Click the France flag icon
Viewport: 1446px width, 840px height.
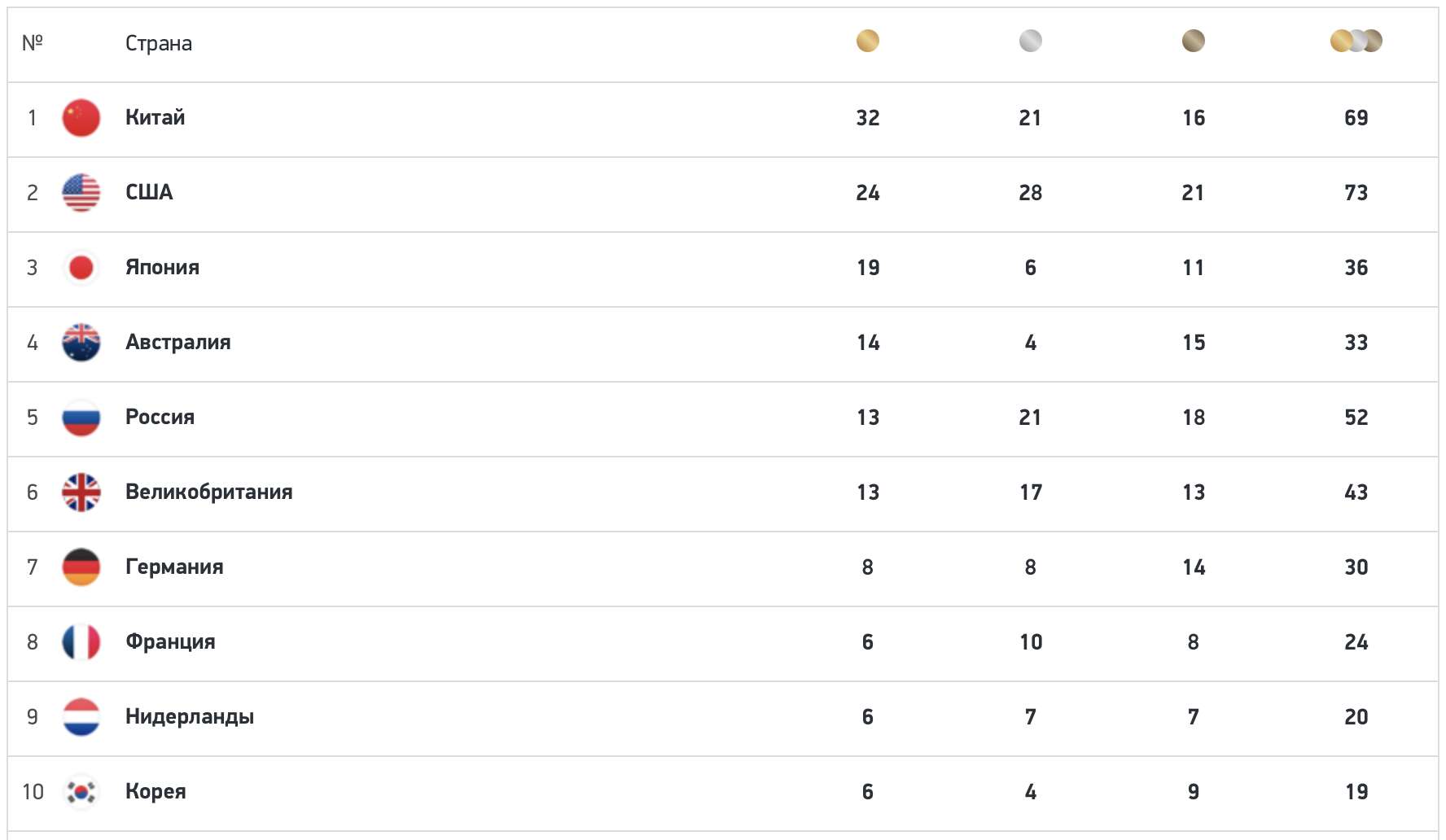pyautogui.click(x=81, y=642)
